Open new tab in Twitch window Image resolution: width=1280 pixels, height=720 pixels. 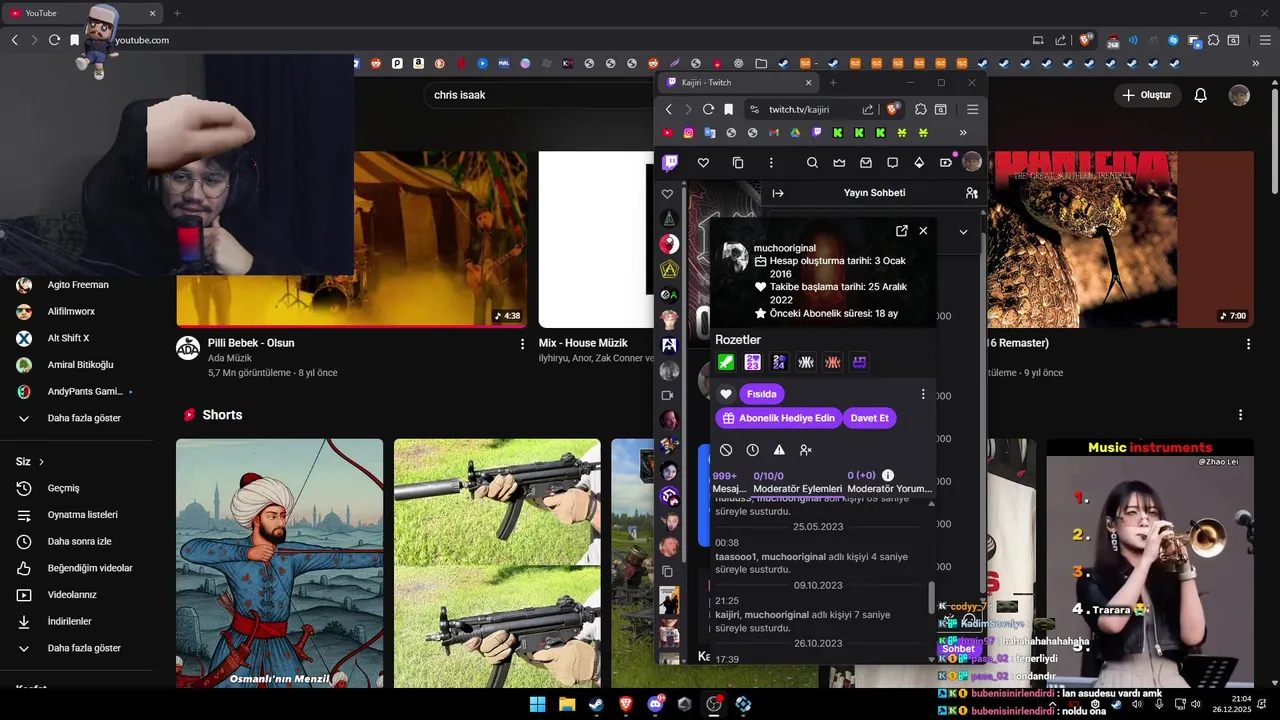point(832,82)
